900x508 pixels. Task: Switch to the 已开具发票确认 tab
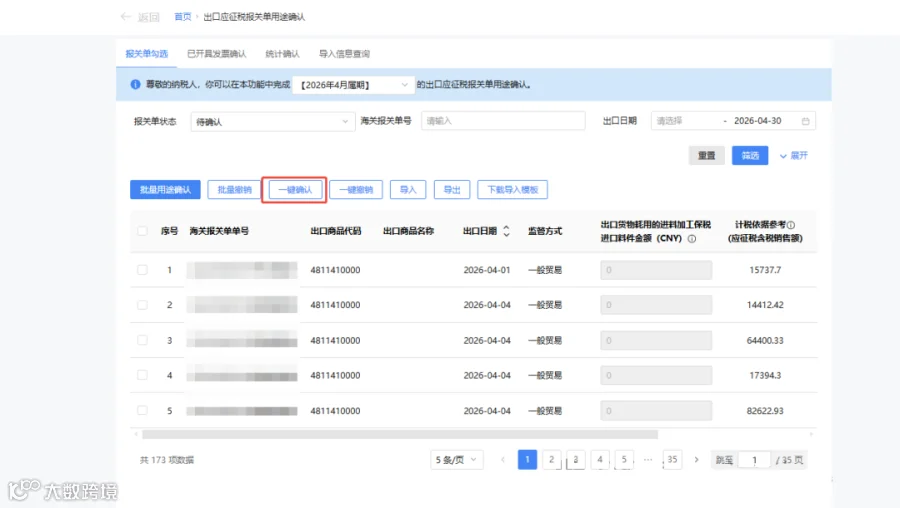(216, 54)
